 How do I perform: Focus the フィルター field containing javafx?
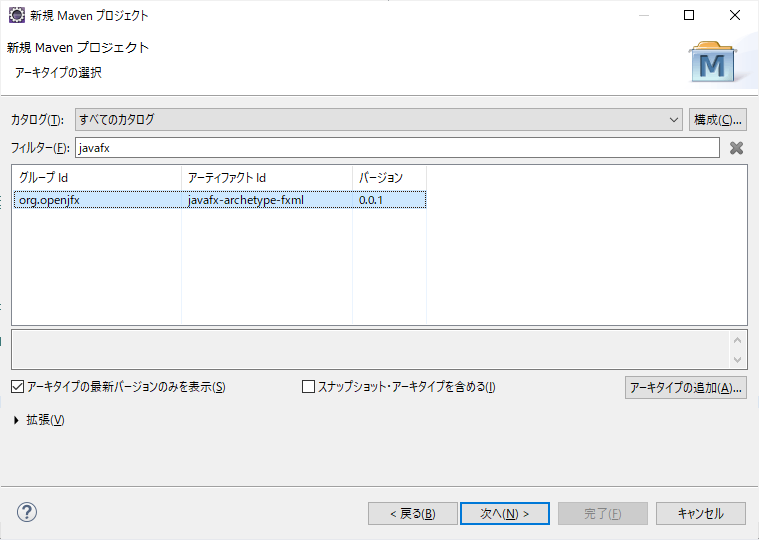click(397, 148)
